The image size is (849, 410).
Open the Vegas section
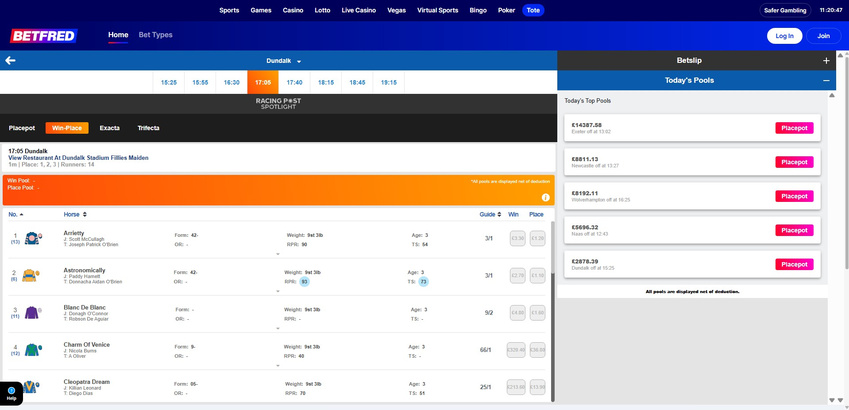pos(396,10)
